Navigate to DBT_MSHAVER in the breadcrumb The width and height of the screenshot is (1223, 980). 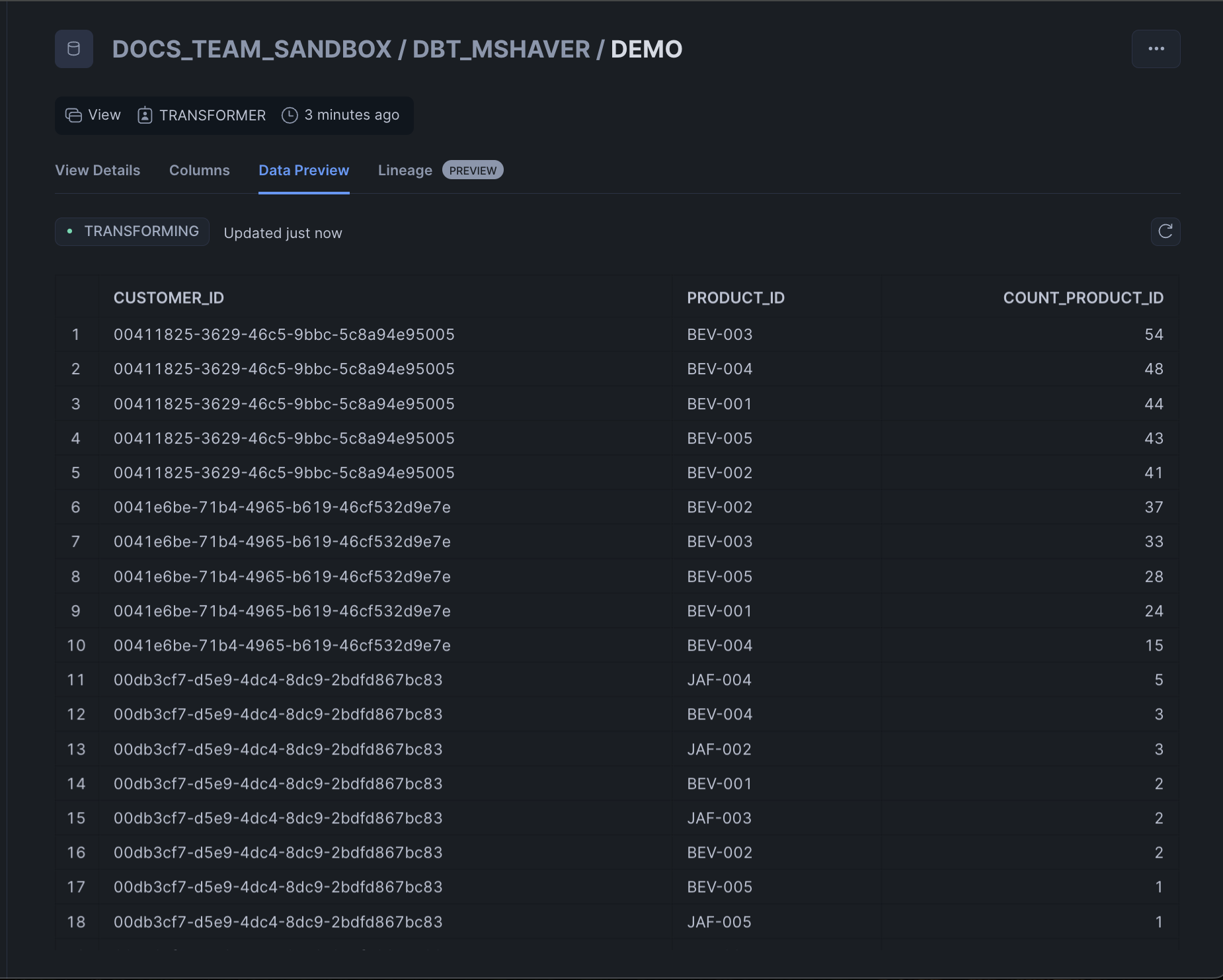(501, 49)
